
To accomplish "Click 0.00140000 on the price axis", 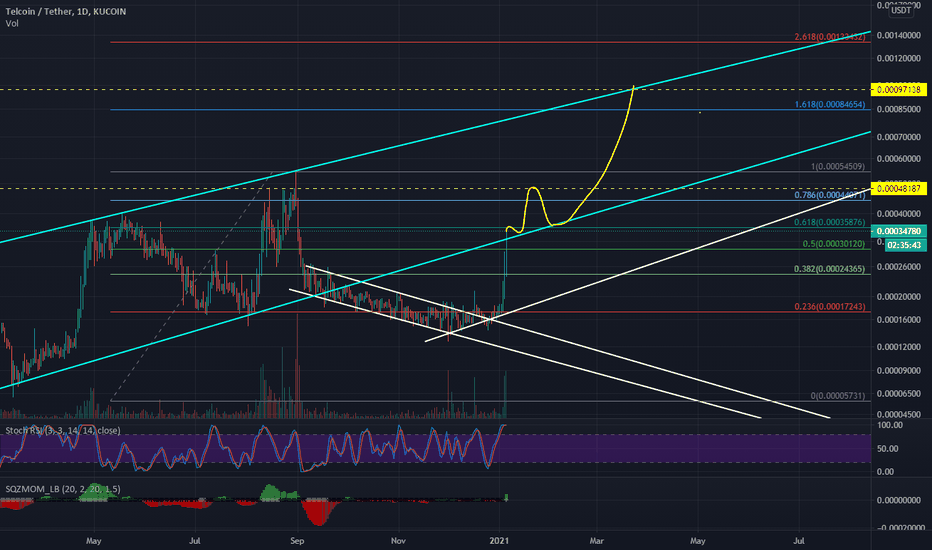I will pyautogui.click(x=899, y=36).
